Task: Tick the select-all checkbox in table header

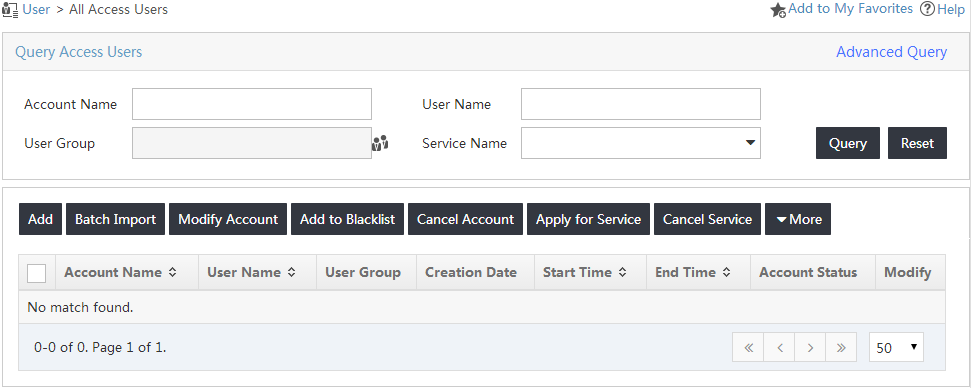Action: pyautogui.click(x=37, y=273)
